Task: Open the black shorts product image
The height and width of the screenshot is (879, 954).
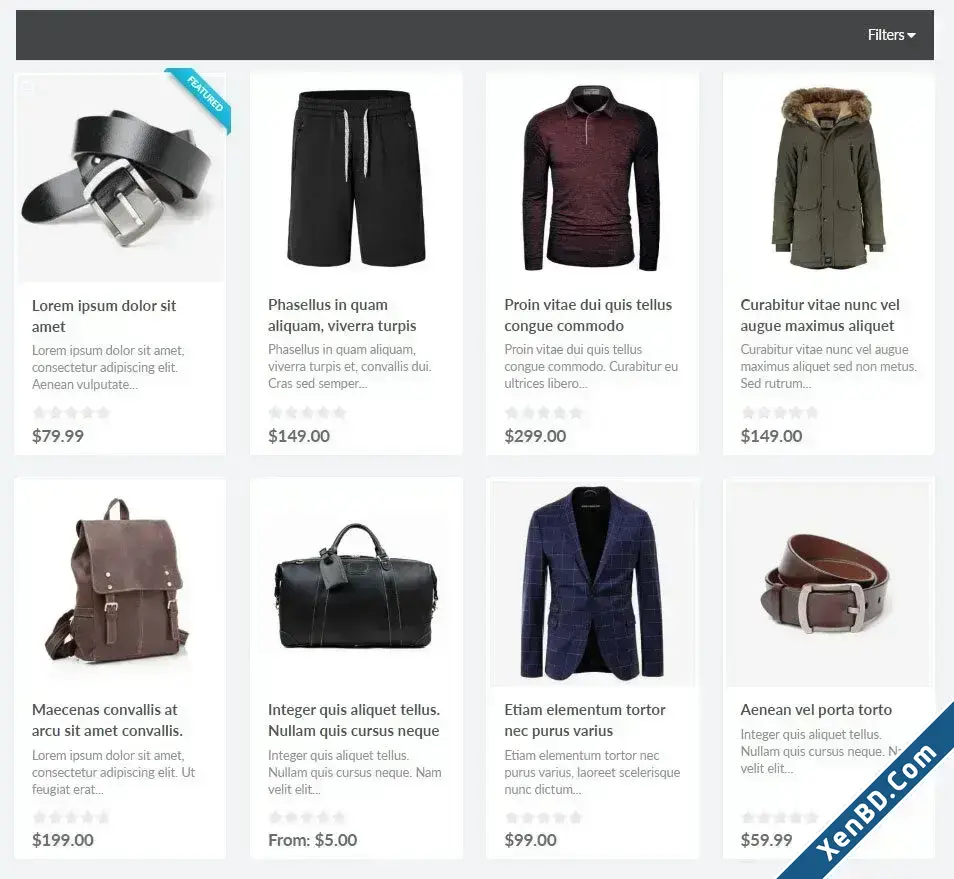Action: coord(356,178)
